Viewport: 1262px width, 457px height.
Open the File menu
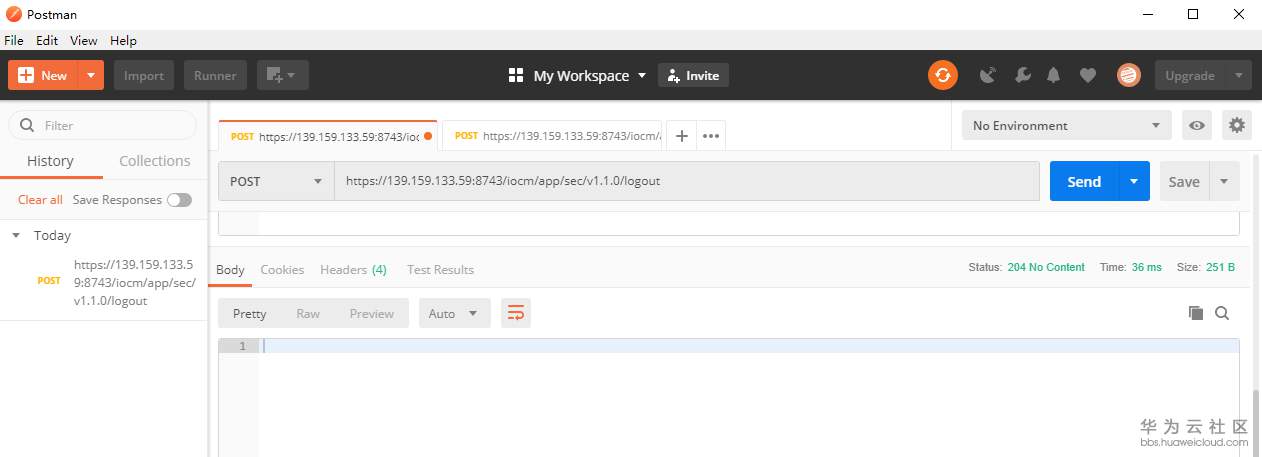point(13,41)
